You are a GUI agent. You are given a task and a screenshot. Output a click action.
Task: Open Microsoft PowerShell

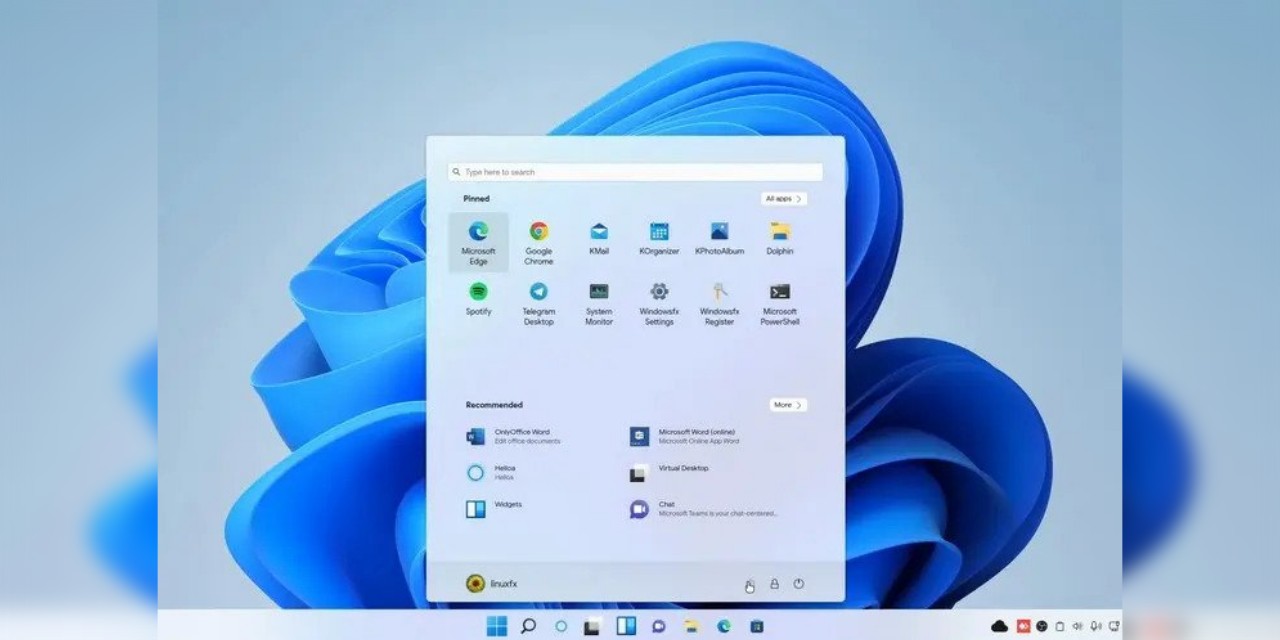point(779,302)
